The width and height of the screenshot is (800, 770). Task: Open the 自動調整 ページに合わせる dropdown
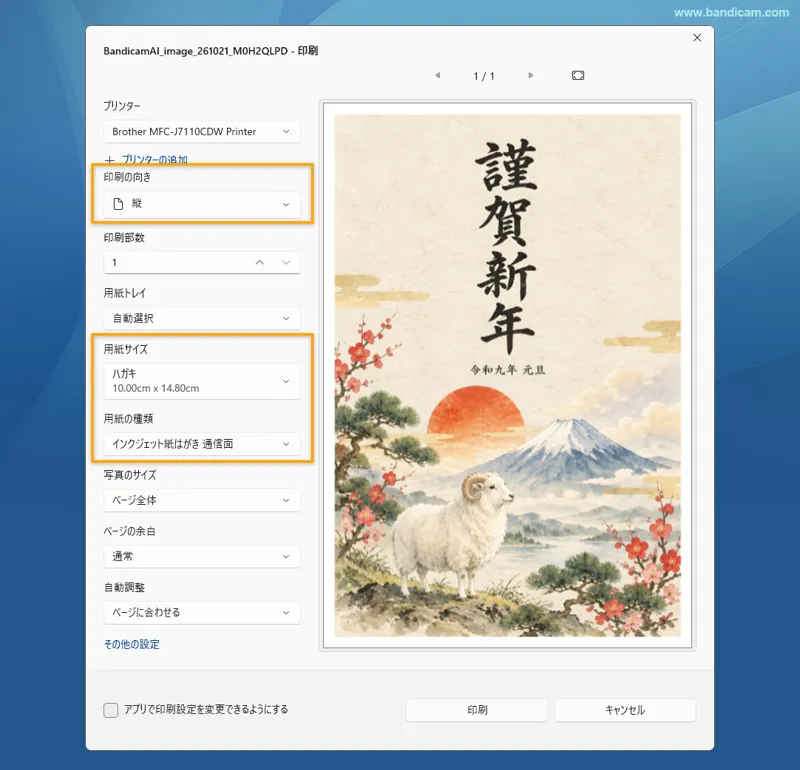[202, 612]
